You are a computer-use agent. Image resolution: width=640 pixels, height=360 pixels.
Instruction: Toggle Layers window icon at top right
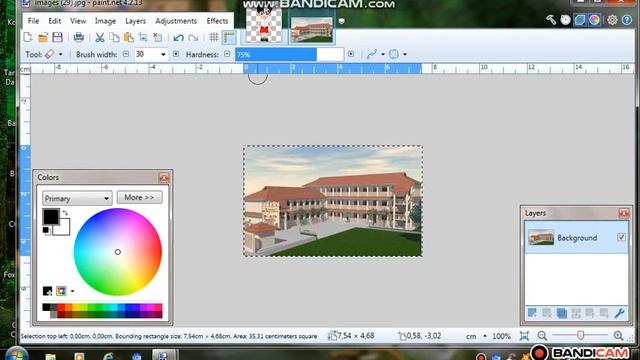pyautogui.click(x=580, y=20)
